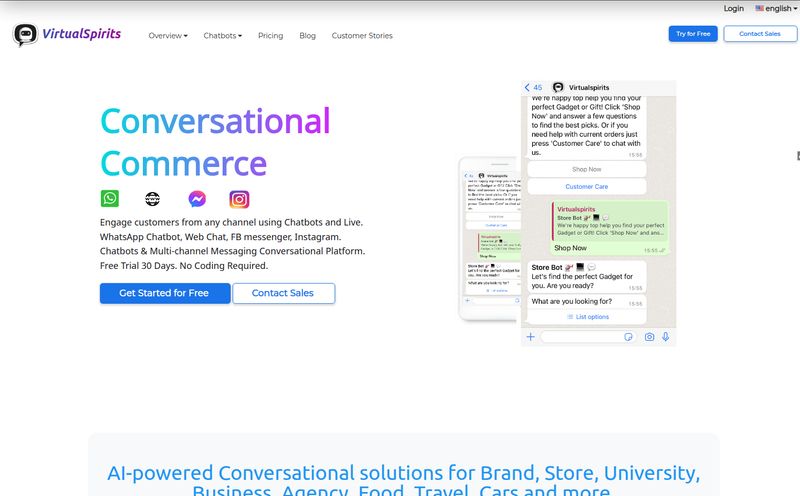Click the chat message input field
The height and width of the screenshot is (496, 800).
click(587, 337)
